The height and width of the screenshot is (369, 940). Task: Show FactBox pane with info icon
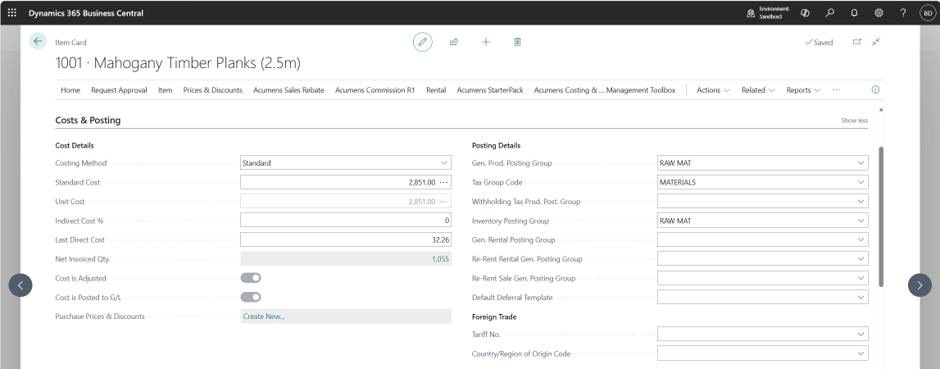(875, 90)
